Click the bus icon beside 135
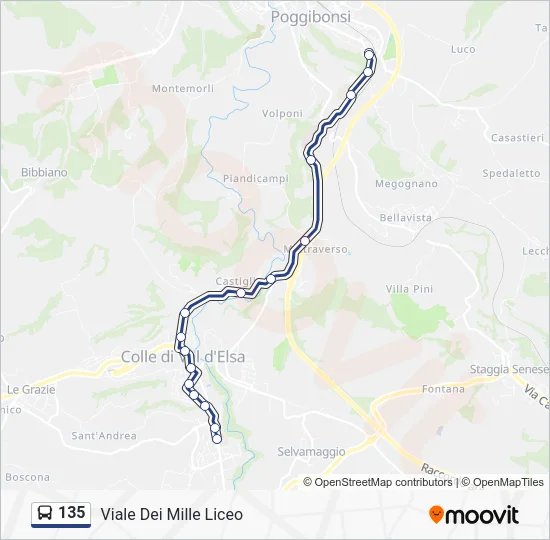Viewport: 550px width, 540px height. (x=45, y=513)
